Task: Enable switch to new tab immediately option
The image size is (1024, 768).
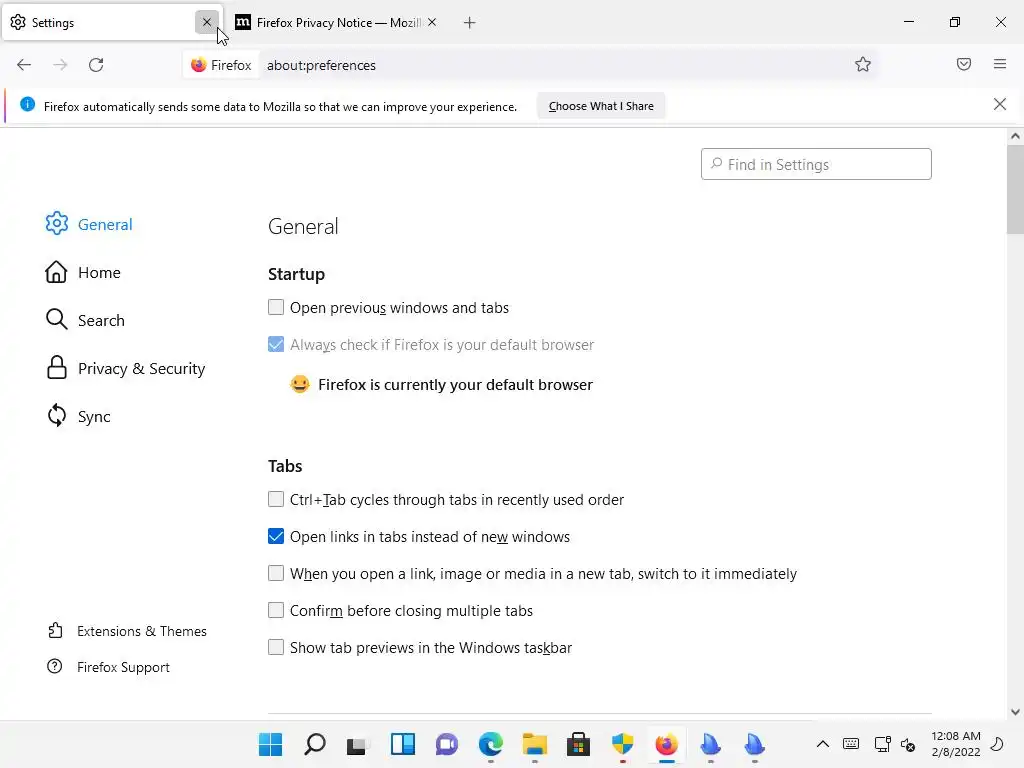Action: [x=276, y=573]
